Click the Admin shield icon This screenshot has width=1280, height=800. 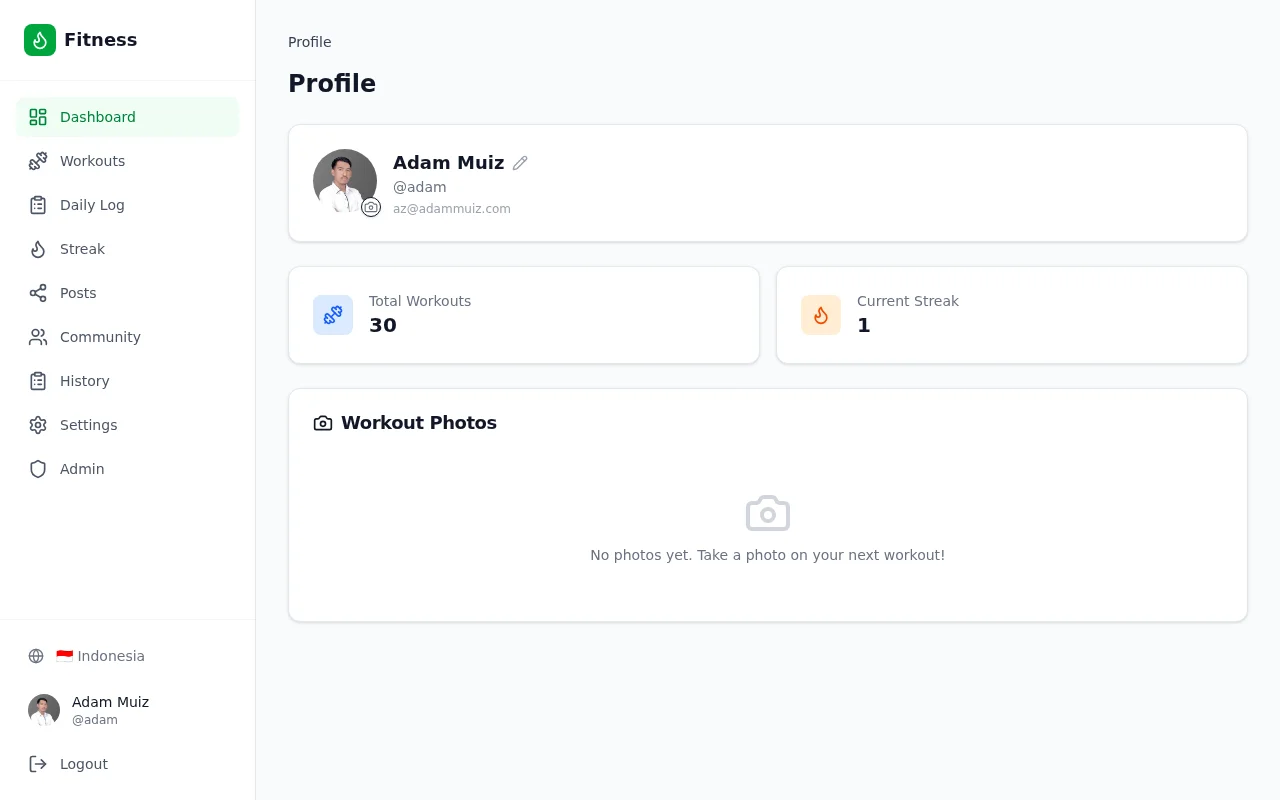click(38, 469)
